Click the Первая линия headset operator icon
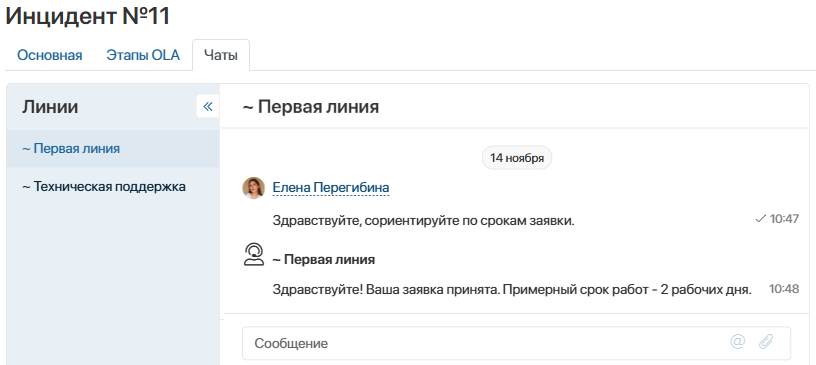The image size is (816, 365). point(253,255)
